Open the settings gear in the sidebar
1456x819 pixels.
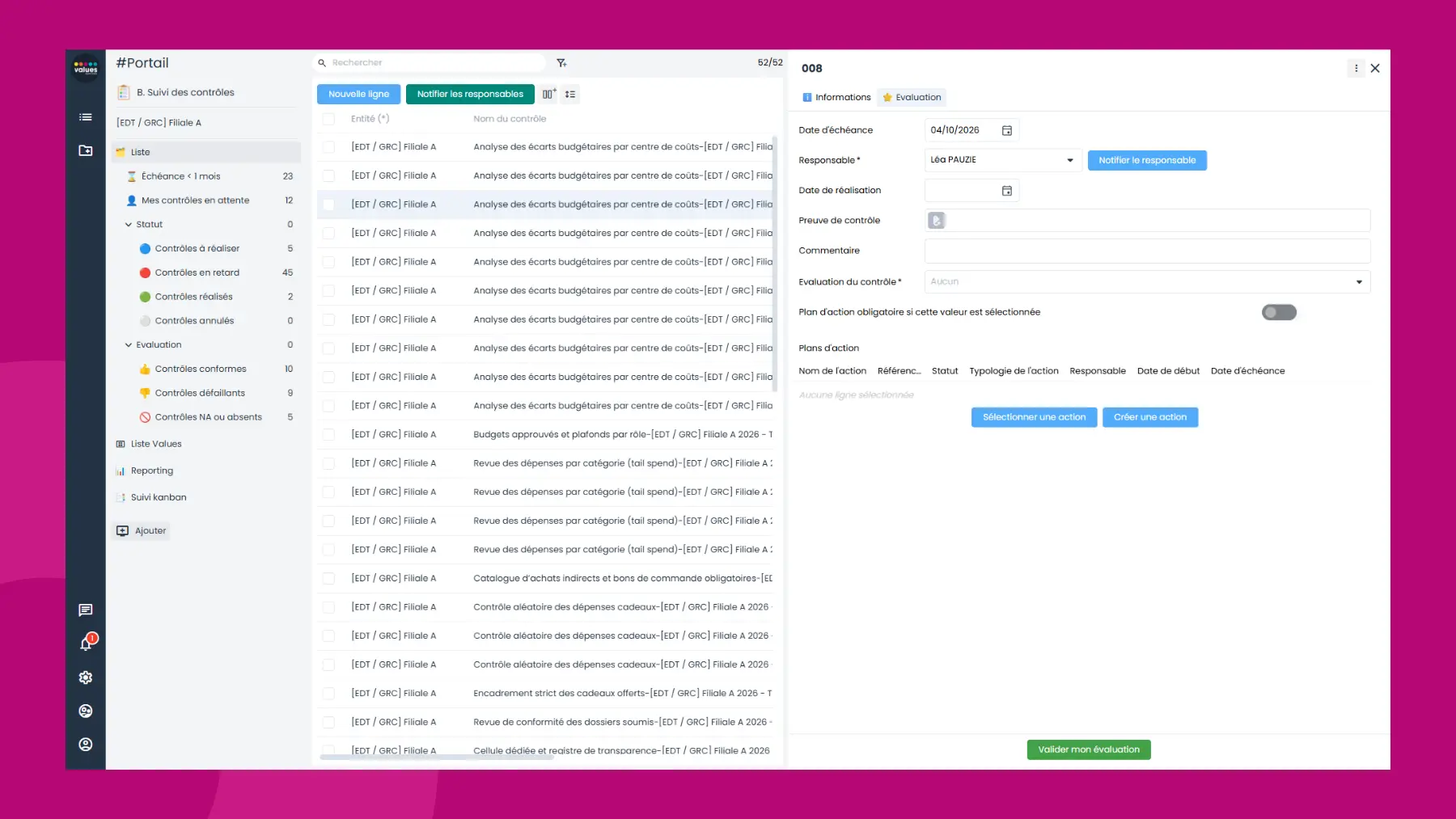pos(85,678)
